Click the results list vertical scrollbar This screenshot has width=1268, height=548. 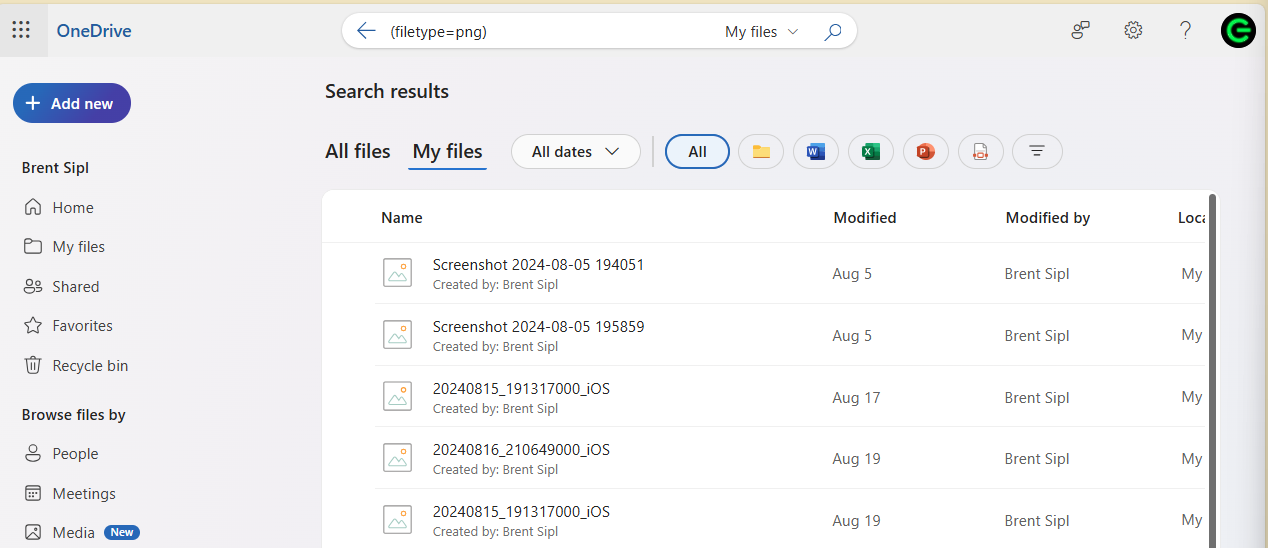(1213, 370)
